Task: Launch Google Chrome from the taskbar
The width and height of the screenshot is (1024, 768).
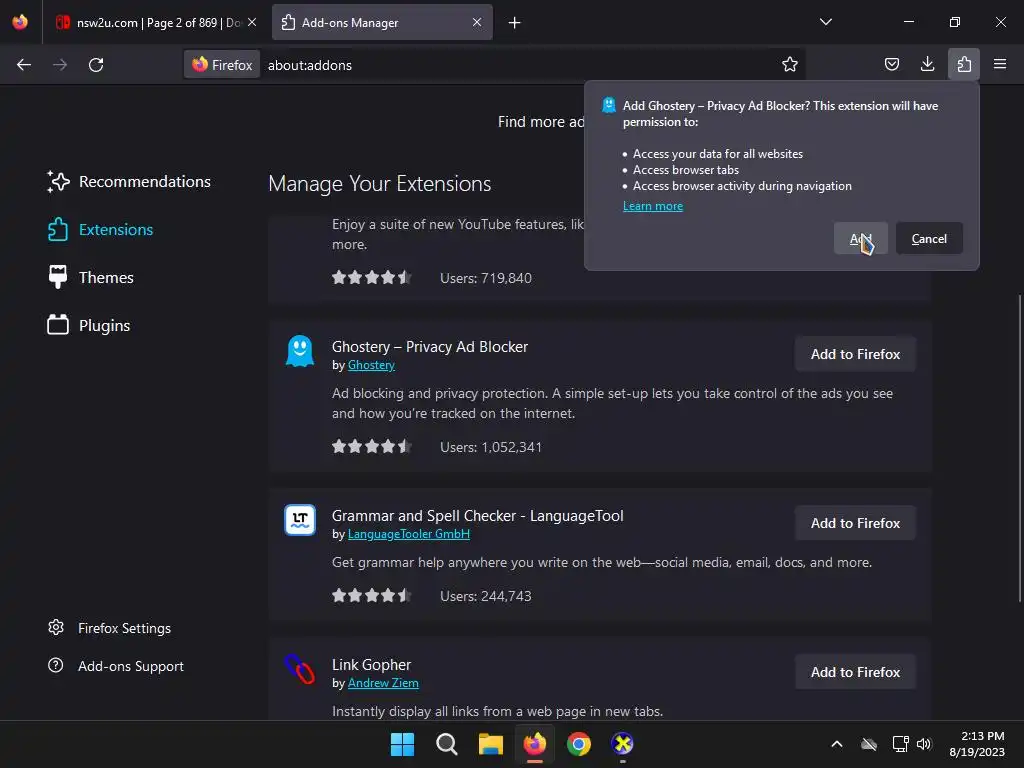Action: [579, 744]
